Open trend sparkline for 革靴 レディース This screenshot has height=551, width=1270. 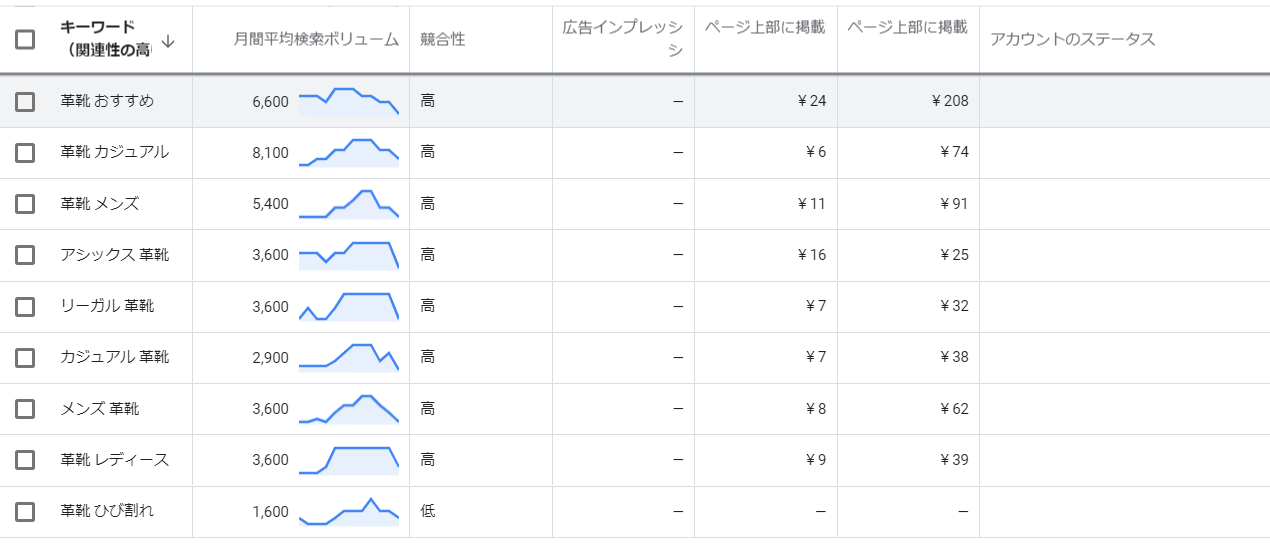[349, 460]
